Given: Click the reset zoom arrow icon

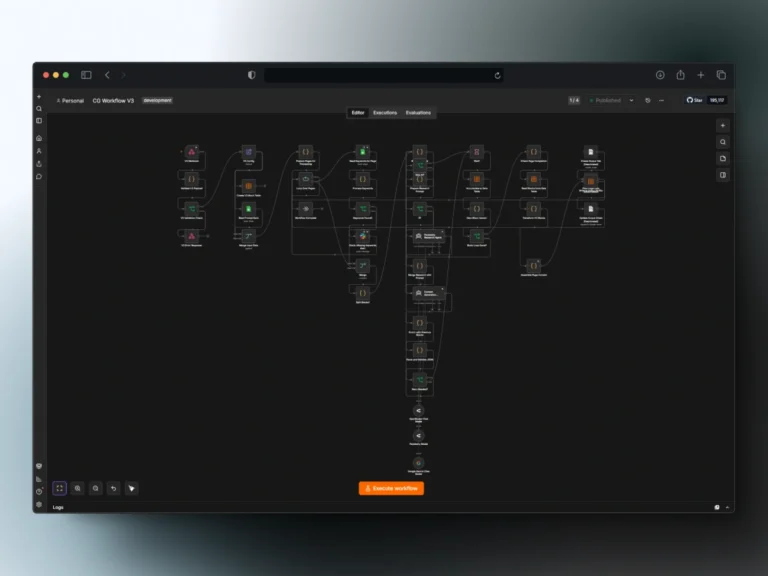Looking at the screenshot, I should coord(114,488).
